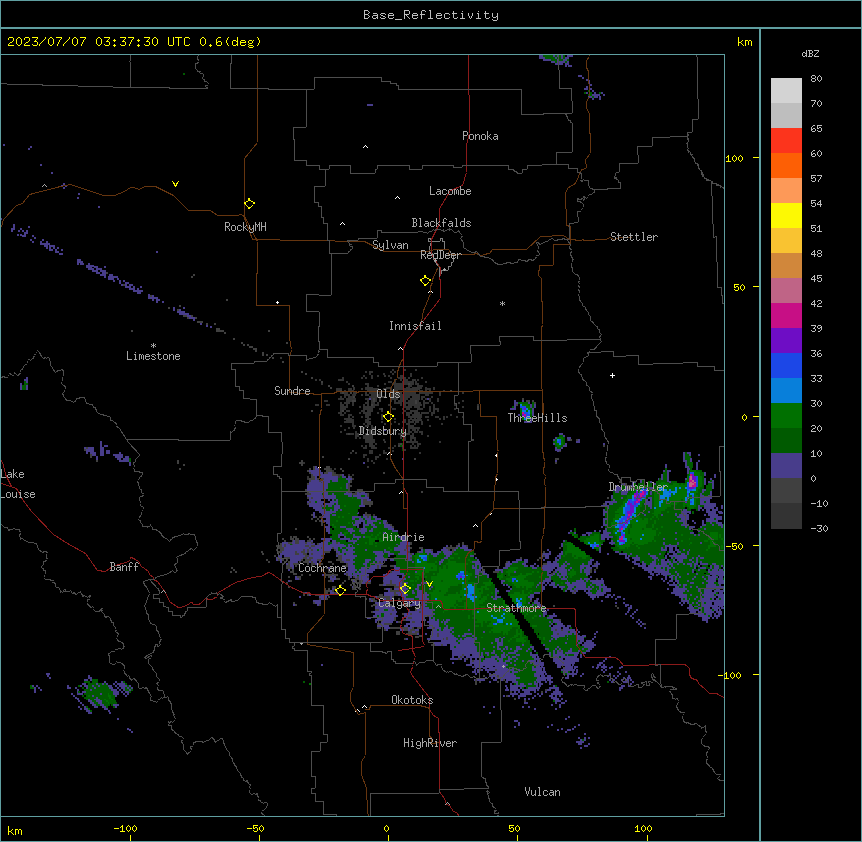This screenshot has height=842, width=862.
Task: Click the HighRiver label
Action: coord(430,743)
